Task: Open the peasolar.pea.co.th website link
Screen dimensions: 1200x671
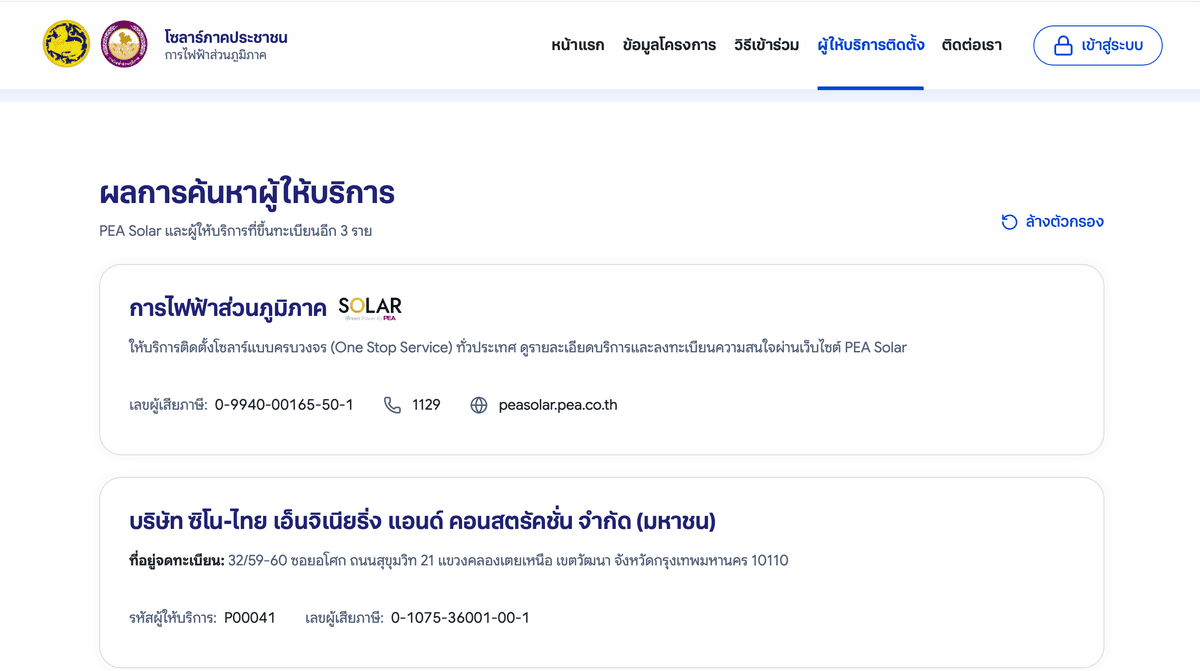Action: 558,405
